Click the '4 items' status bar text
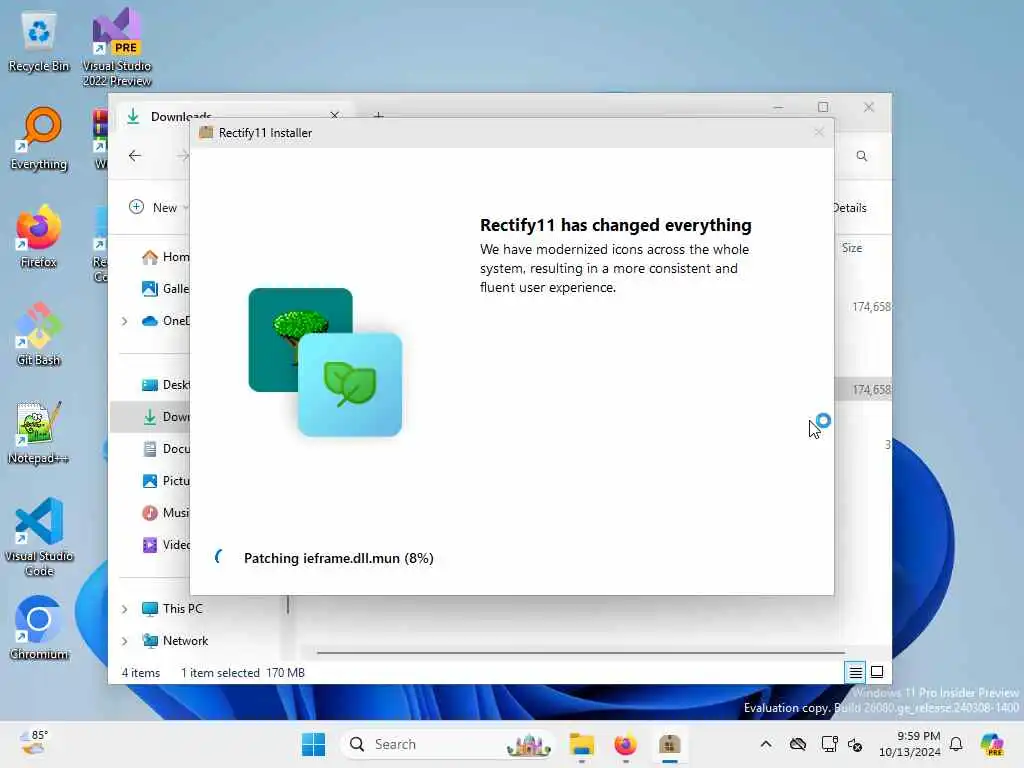Viewport: 1024px width, 768px height. tap(141, 673)
